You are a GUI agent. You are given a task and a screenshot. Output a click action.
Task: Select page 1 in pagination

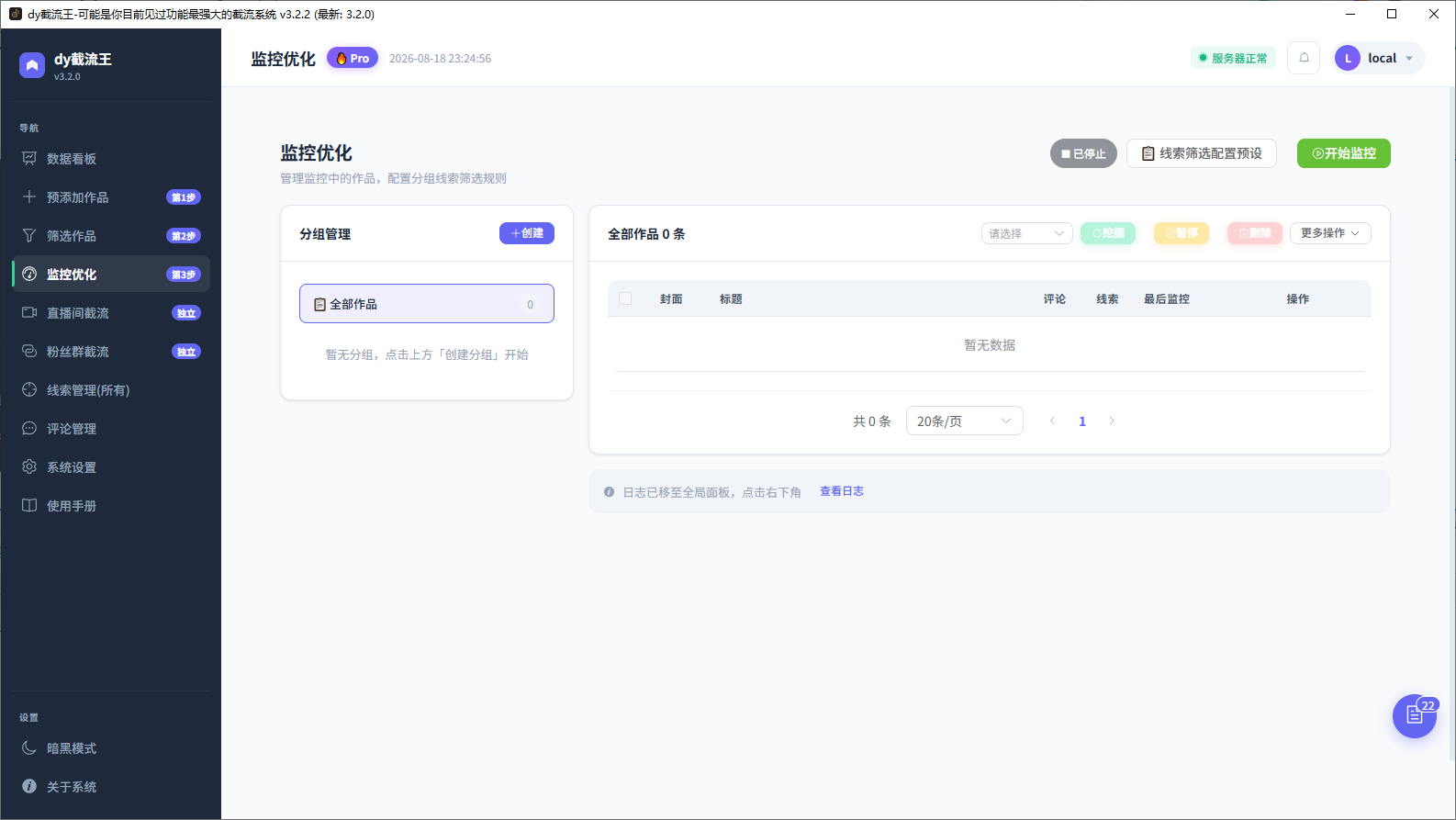pyautogui.click(x=1082, y=421)
